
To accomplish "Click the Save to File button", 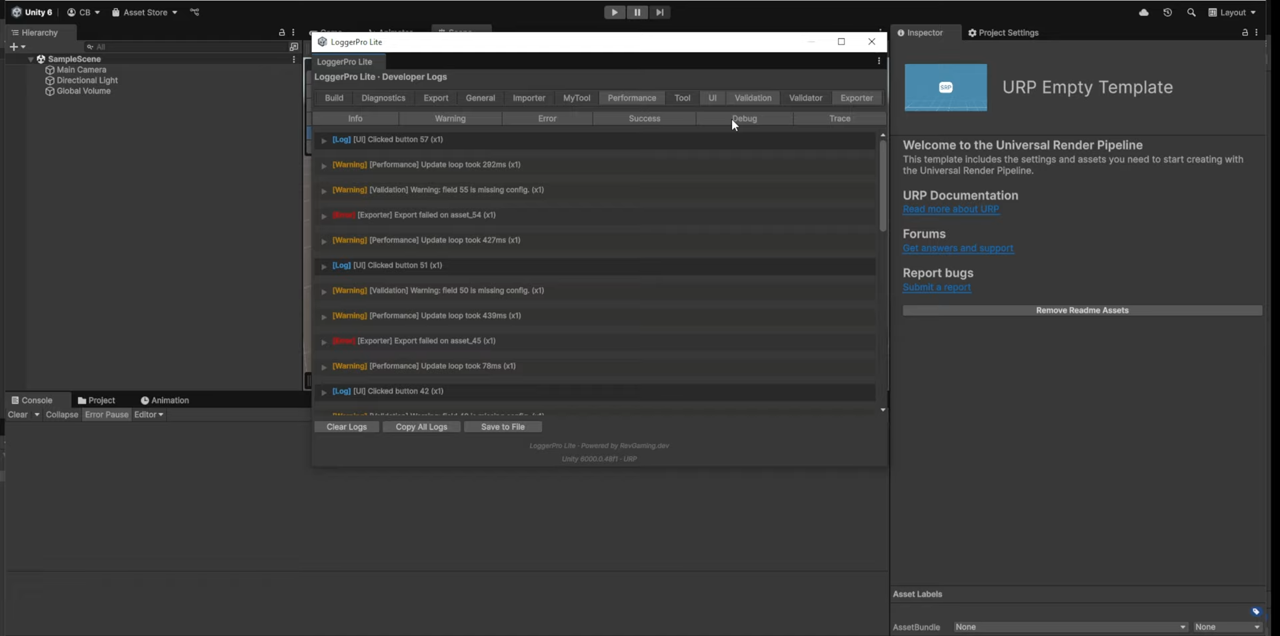I will click(502, 427).
